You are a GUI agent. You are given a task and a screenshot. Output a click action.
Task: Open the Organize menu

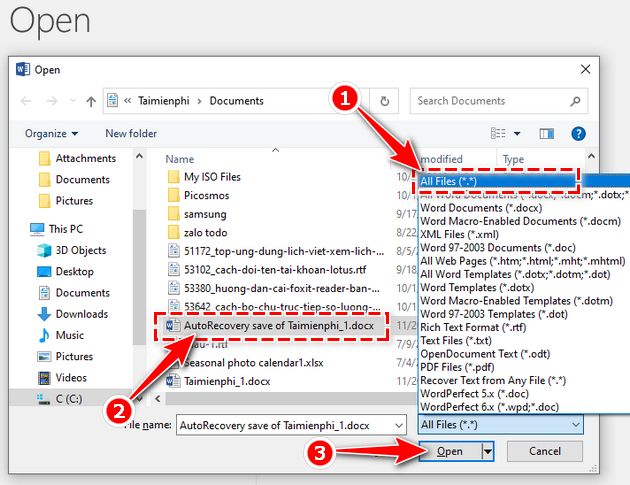[x=51, y=133]
